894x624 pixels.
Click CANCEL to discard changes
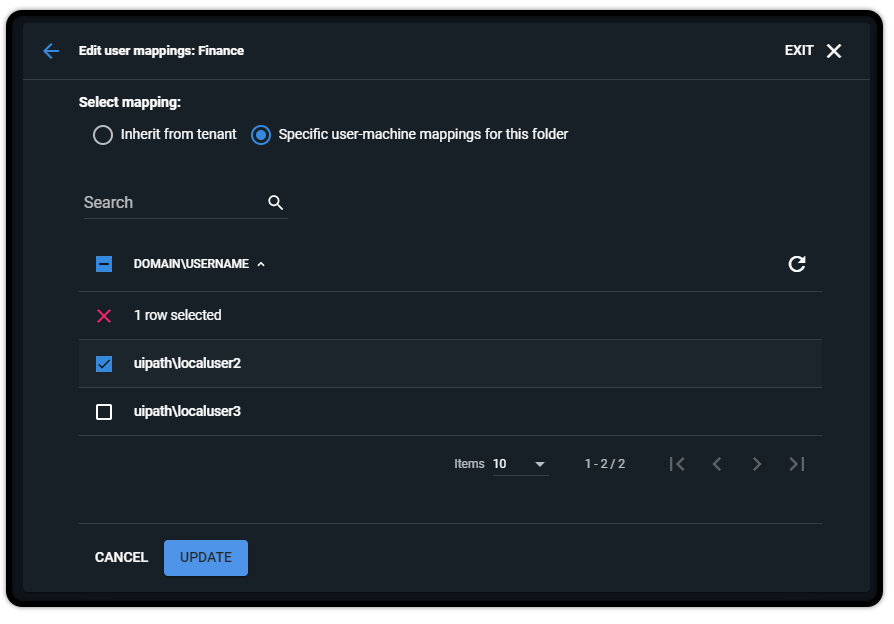coord(121,557)
